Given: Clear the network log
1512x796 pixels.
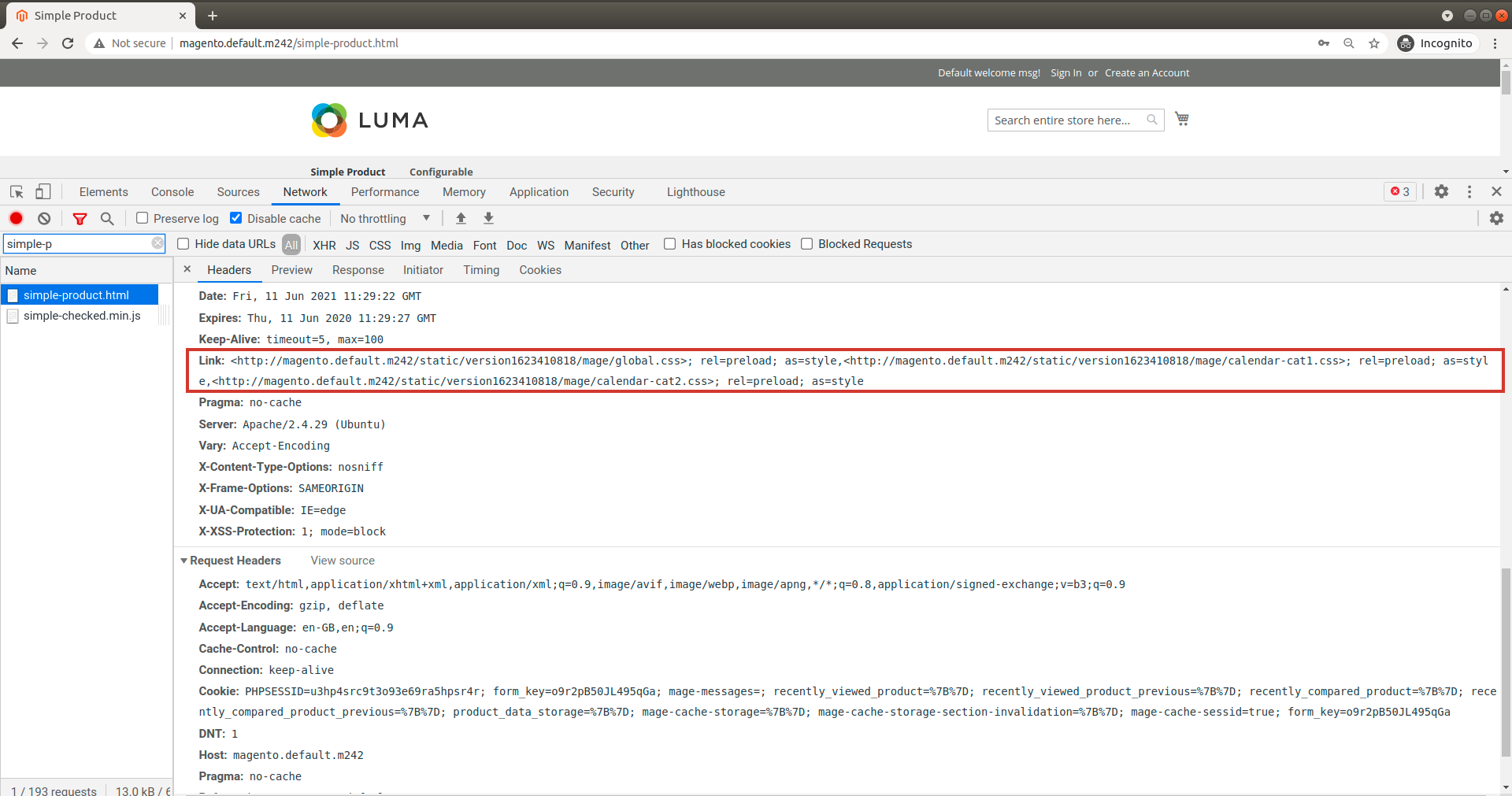Looking at the screenshot, I should coord(44,219).
